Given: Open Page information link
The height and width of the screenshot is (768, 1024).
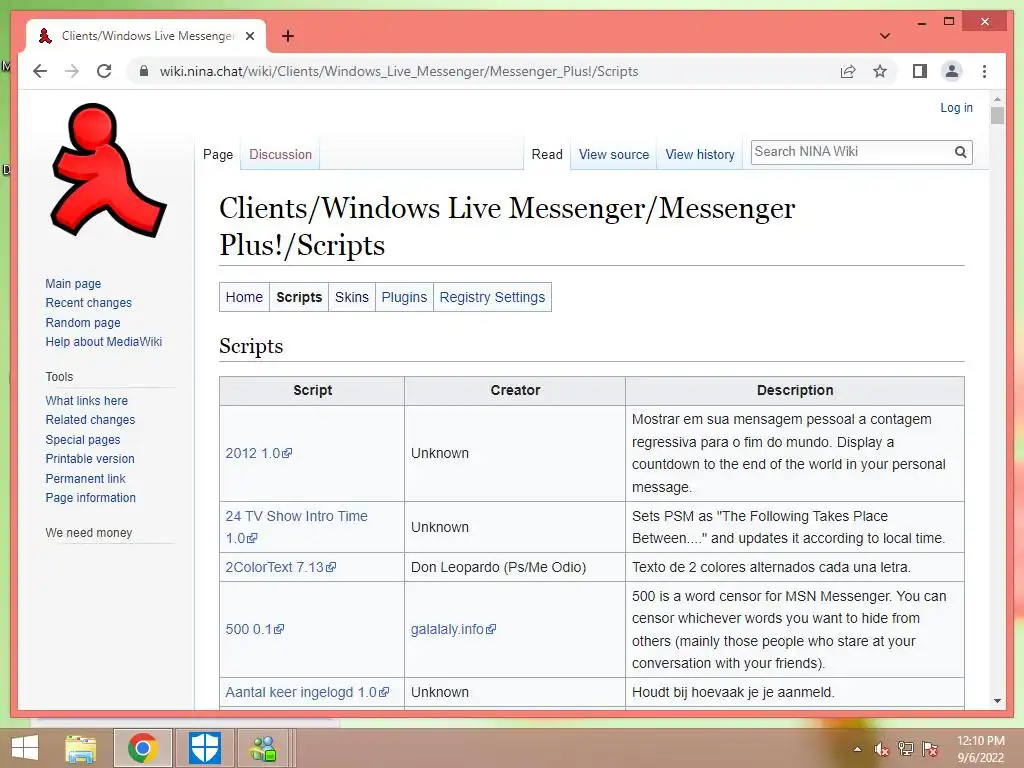Looking at the screenshot, I should coord(91,498).
